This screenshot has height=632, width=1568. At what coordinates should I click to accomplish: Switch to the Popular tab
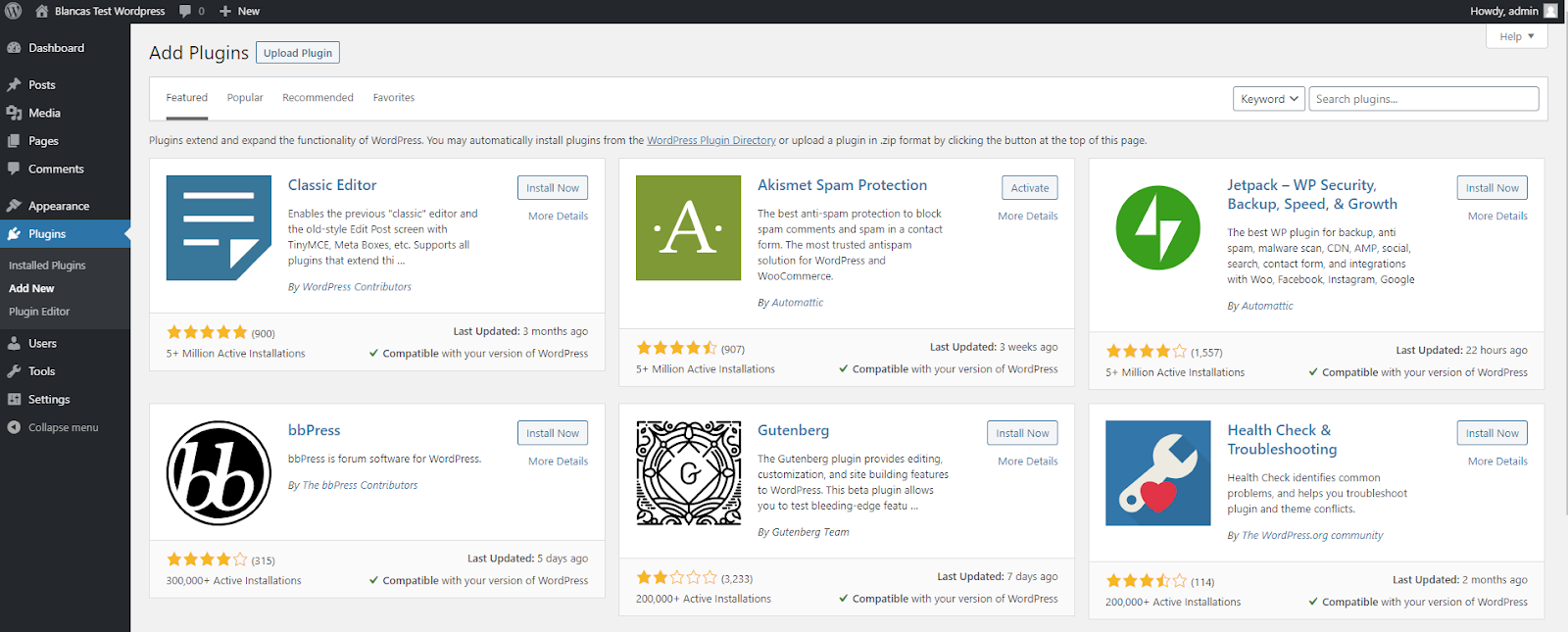(x=245, y=98)
